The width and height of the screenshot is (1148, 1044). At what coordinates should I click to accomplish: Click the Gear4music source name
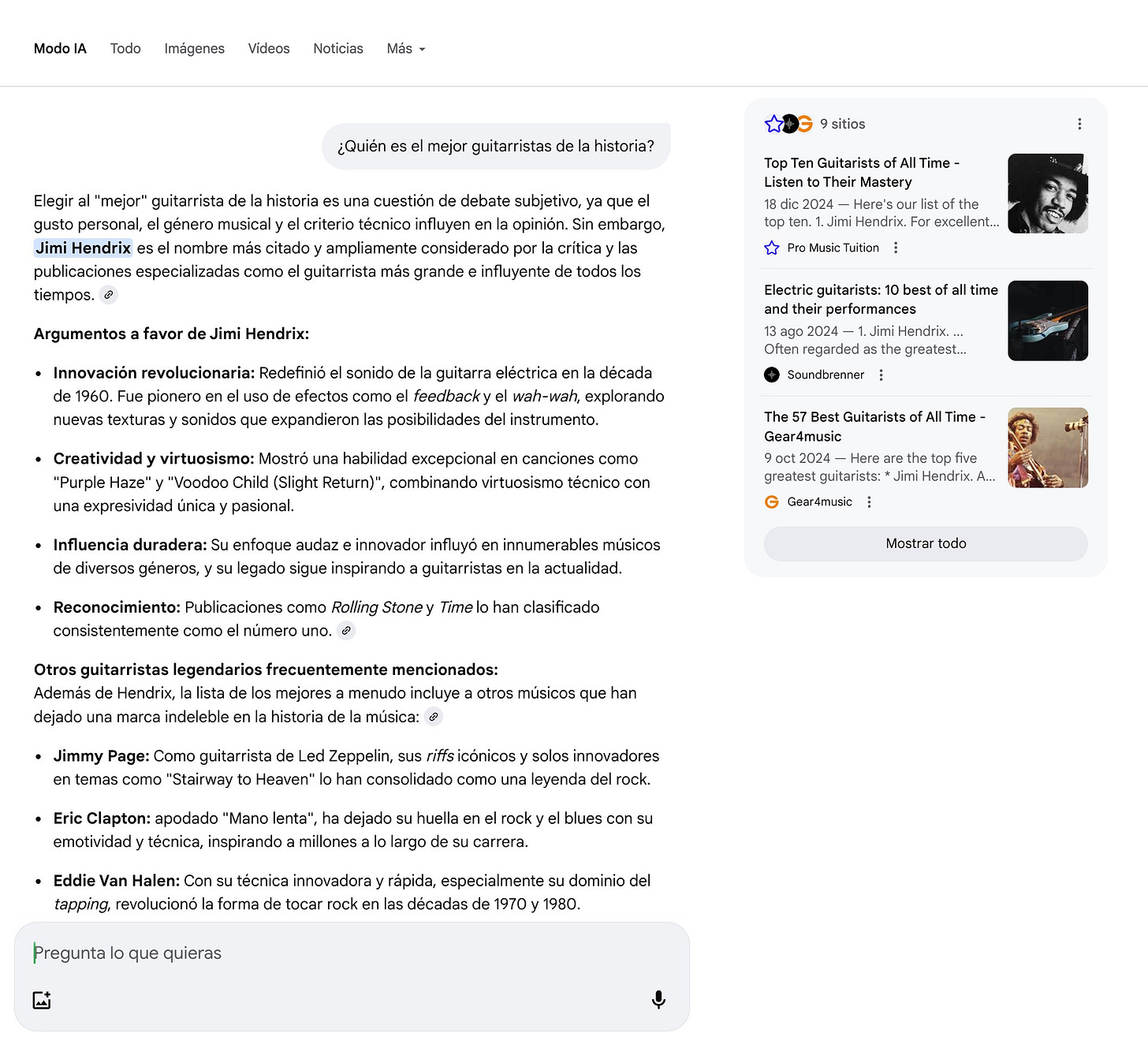pos(819,501)
